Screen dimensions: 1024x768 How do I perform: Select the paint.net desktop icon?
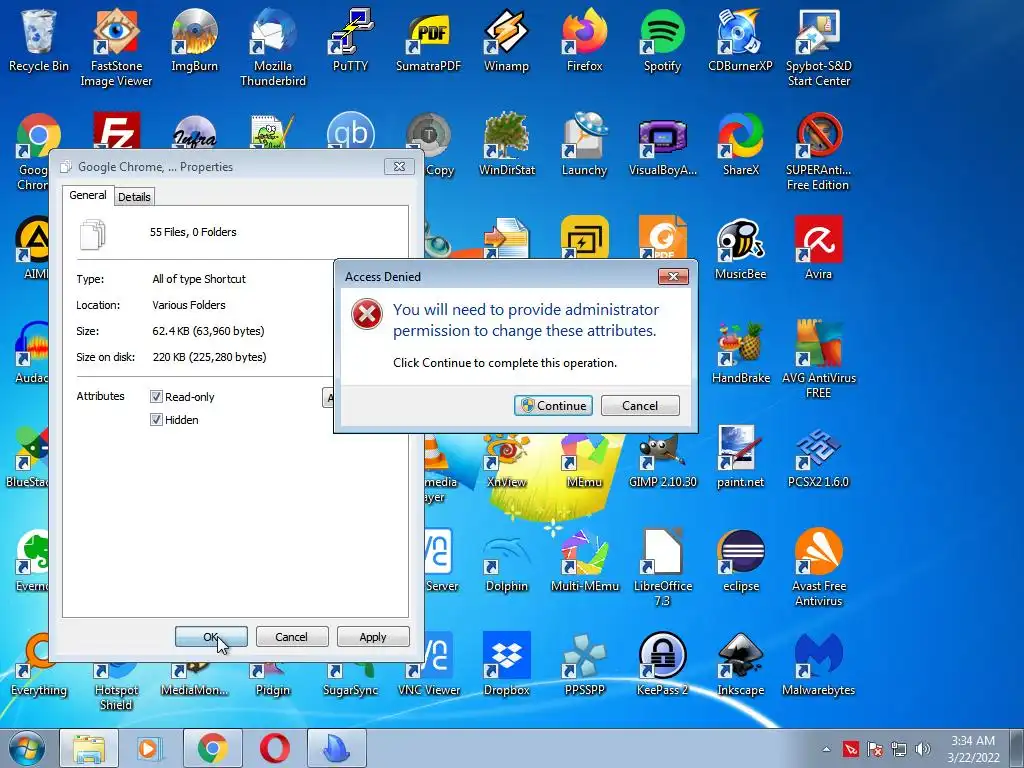(x=741, y=456)
